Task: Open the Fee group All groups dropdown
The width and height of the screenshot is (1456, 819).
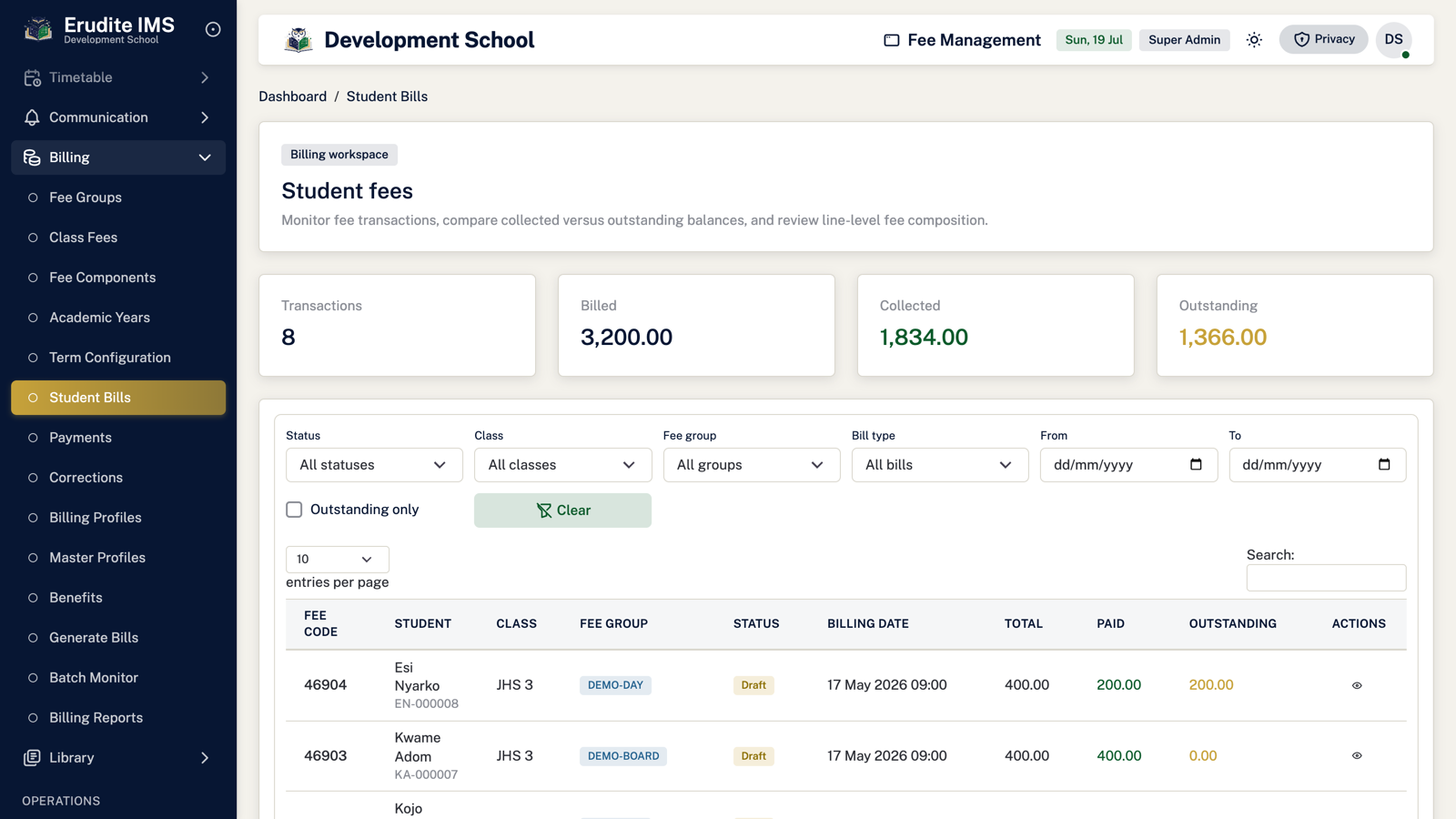Action: (752, 465)
